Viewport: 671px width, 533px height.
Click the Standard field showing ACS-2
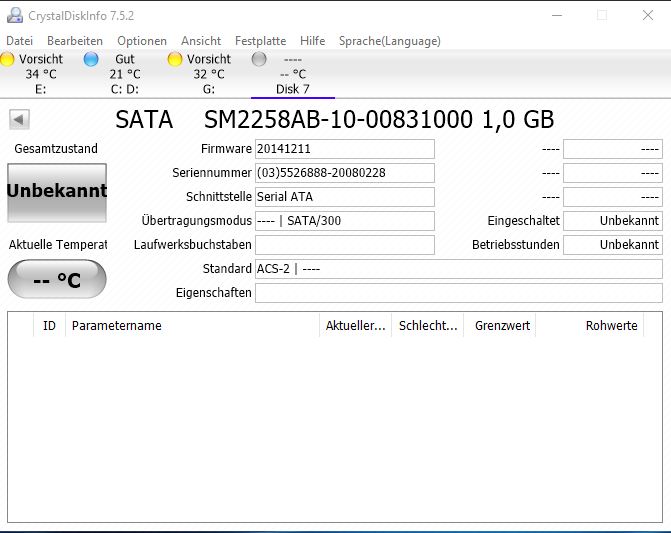pos(459,269)
